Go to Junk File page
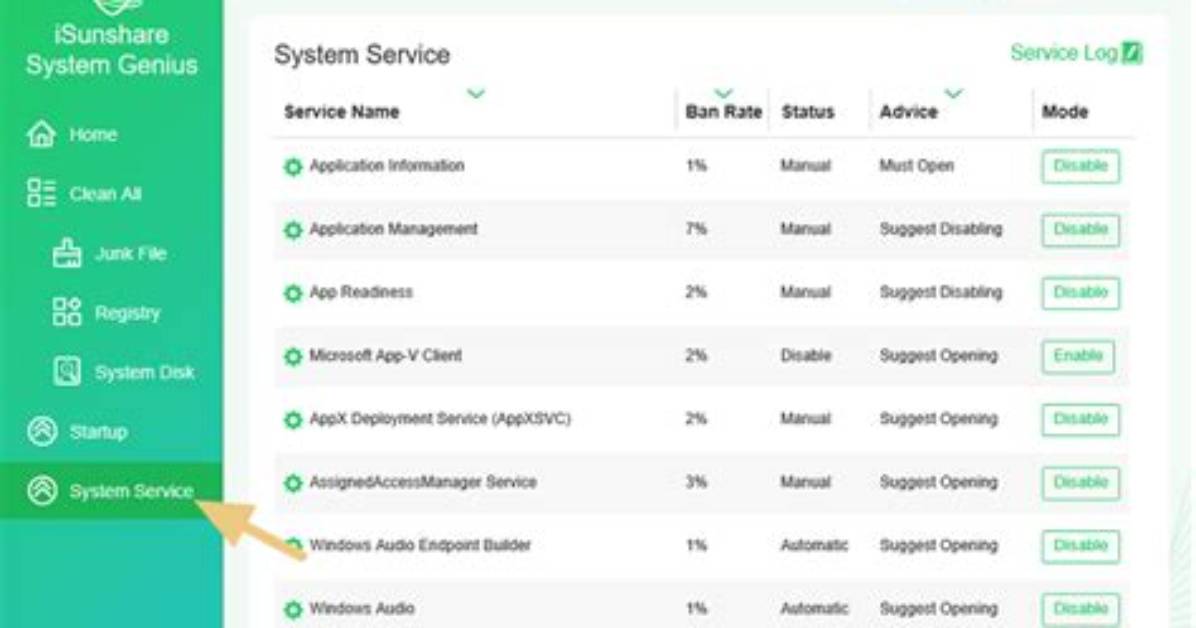This screenshot has width=1196, height=628. [x=130, y=253]
